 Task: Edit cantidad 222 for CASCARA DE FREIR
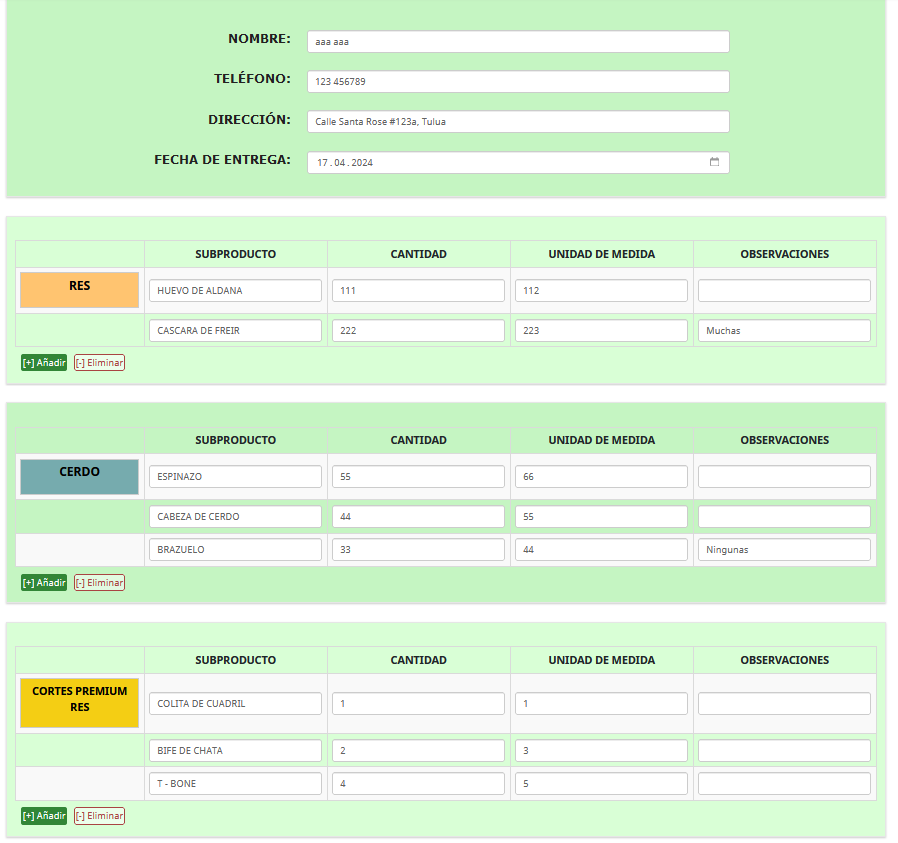click(418, 331)
